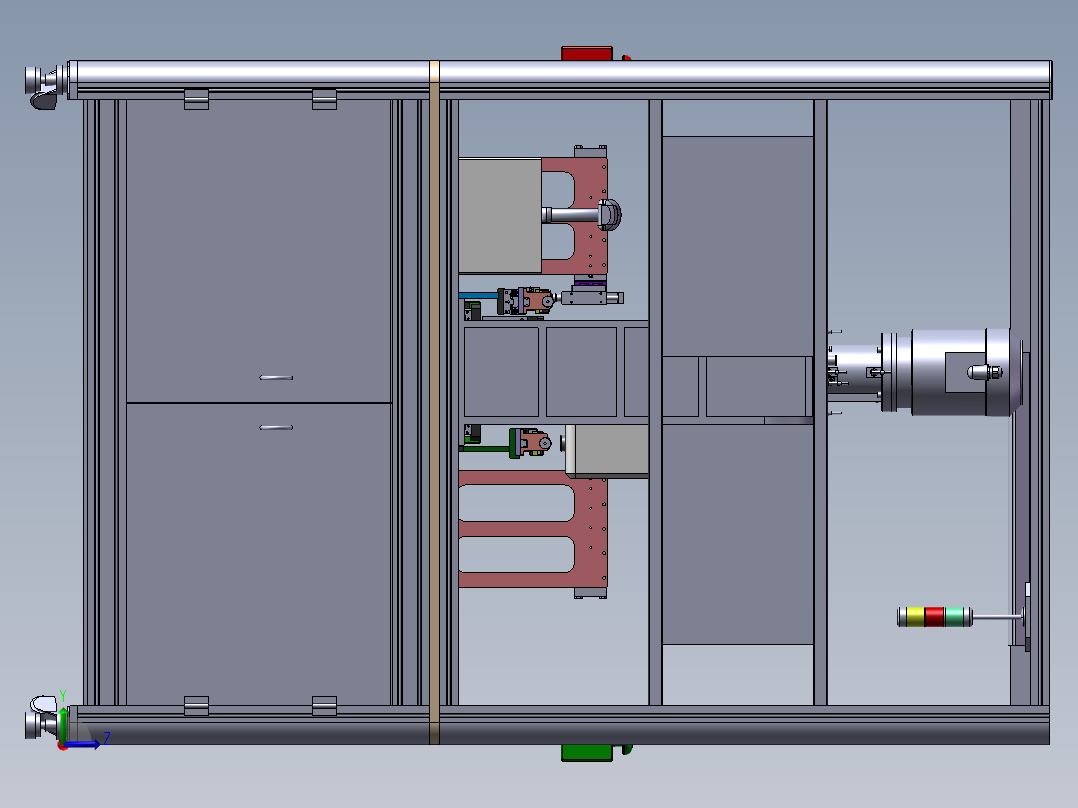Select the red block on top rail
Image resolution: width=1078 pixels, height=808 pixels.
586,54
